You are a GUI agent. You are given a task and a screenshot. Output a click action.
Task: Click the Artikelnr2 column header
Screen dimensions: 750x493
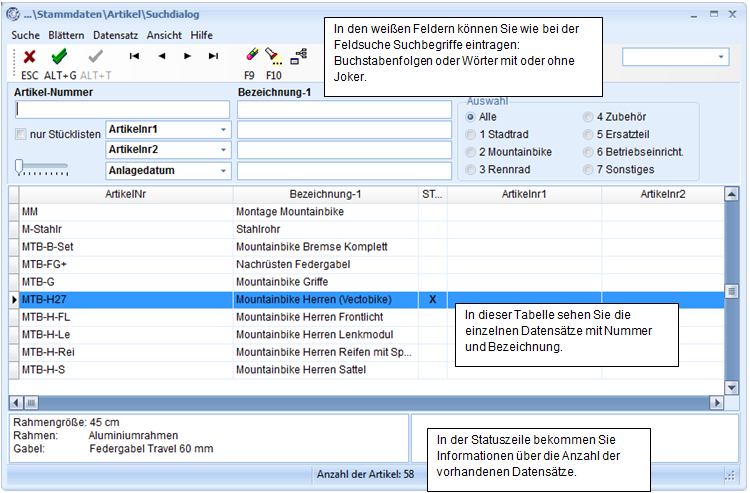(663, 194)
